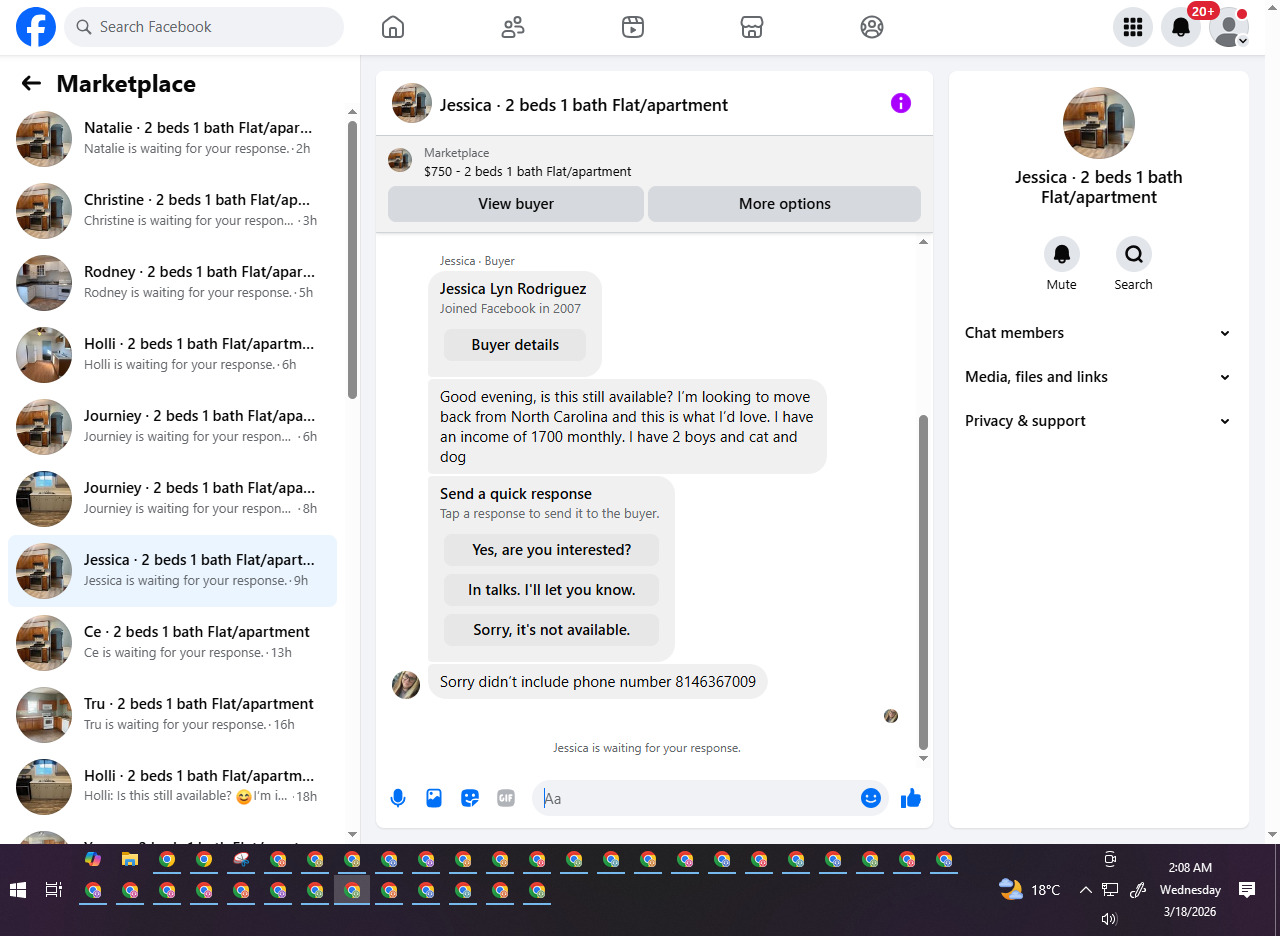Viewport: 1280px width, 936px height.
Task: Open Christine's conversation
Action: tap(172, 211)
